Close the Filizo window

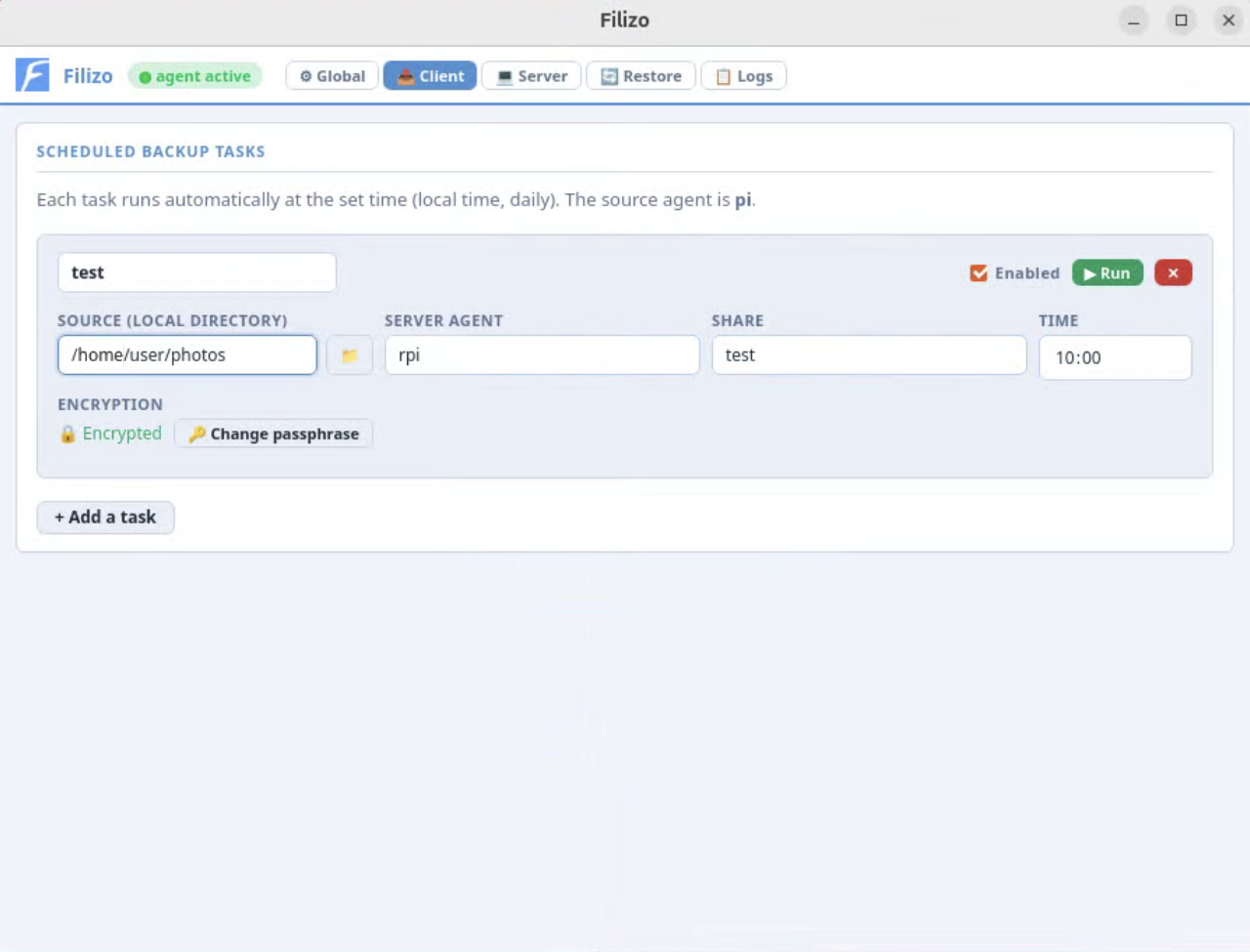click(x=1229, y=21)
